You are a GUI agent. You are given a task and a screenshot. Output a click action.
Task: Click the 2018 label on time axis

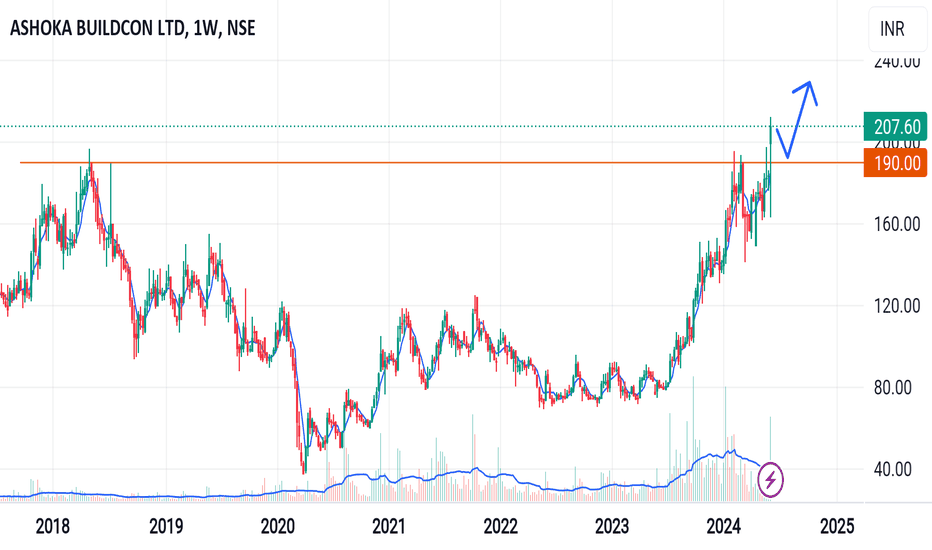click(x=52, y=526)
